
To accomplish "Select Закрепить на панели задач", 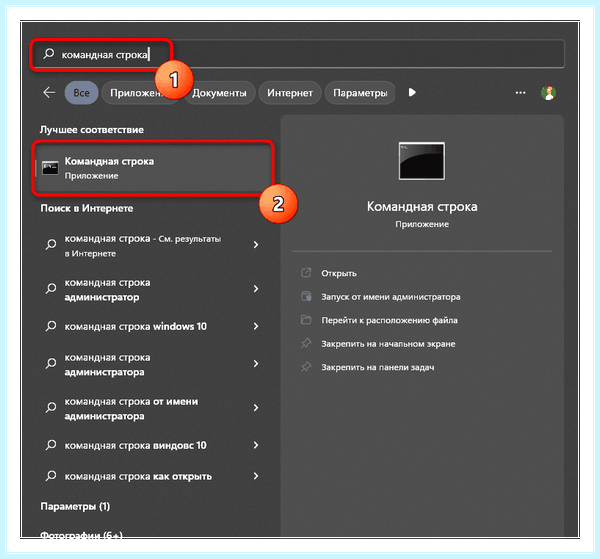I will [378, 367].
